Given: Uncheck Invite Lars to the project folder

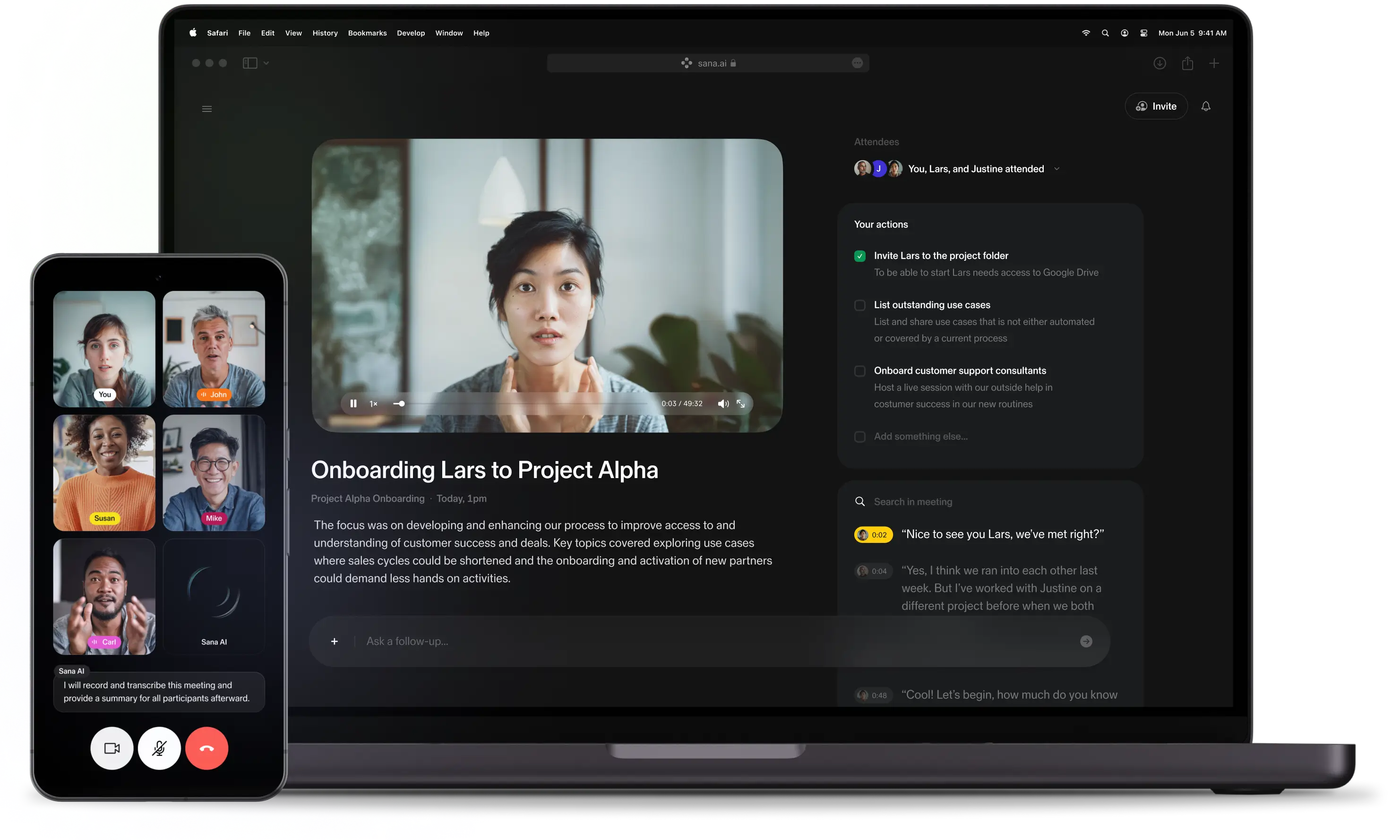Looking at the screenshot, I should [859, 256].
